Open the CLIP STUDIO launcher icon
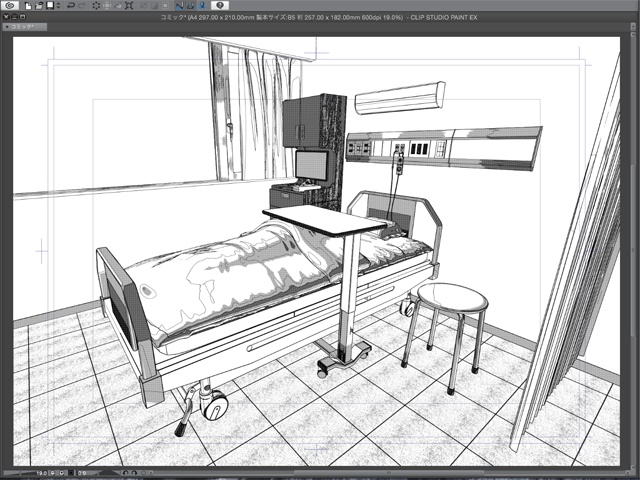640x480 pixels. pyautogui.click(x=10, y=5)
